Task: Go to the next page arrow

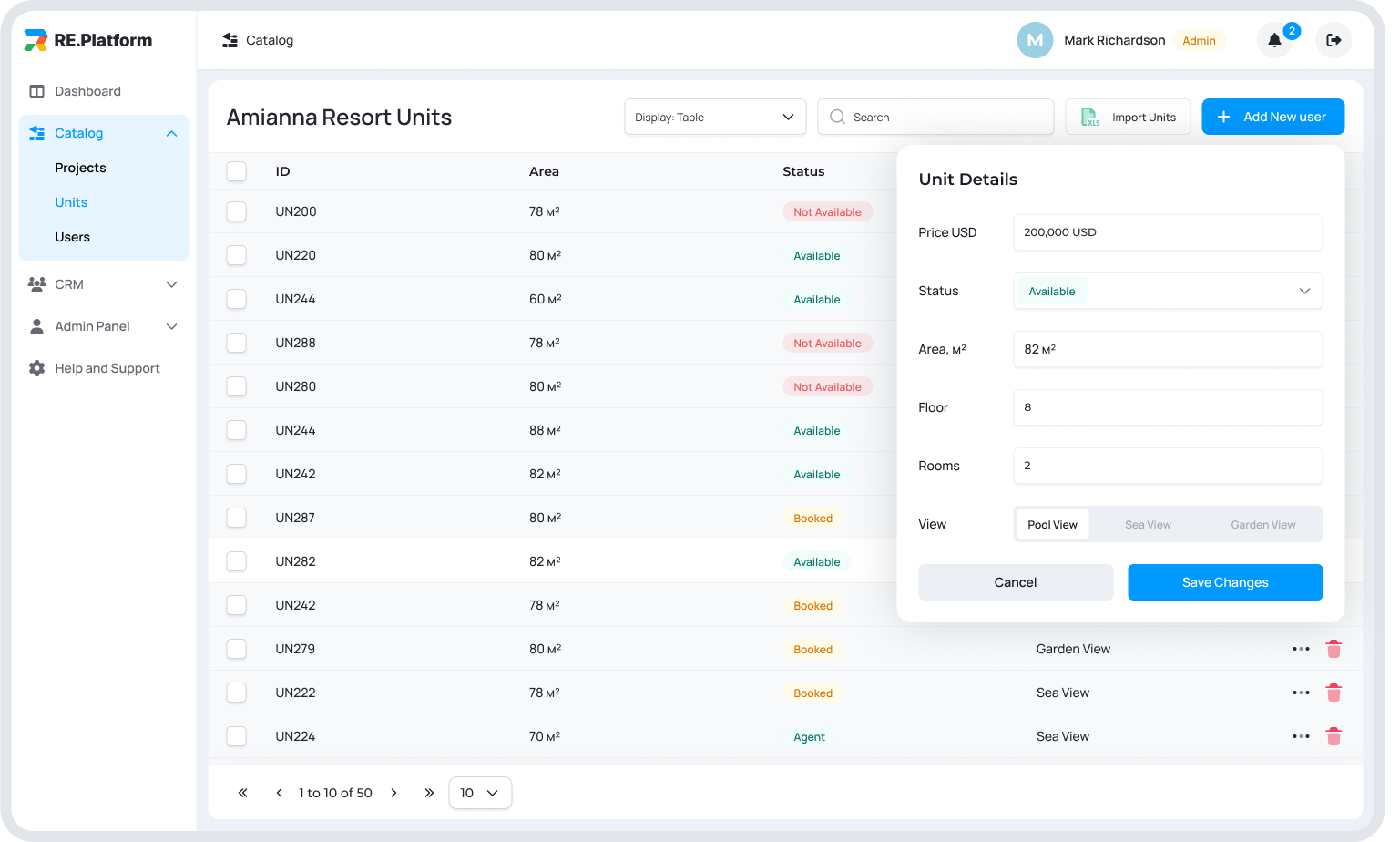Action: 393,793
